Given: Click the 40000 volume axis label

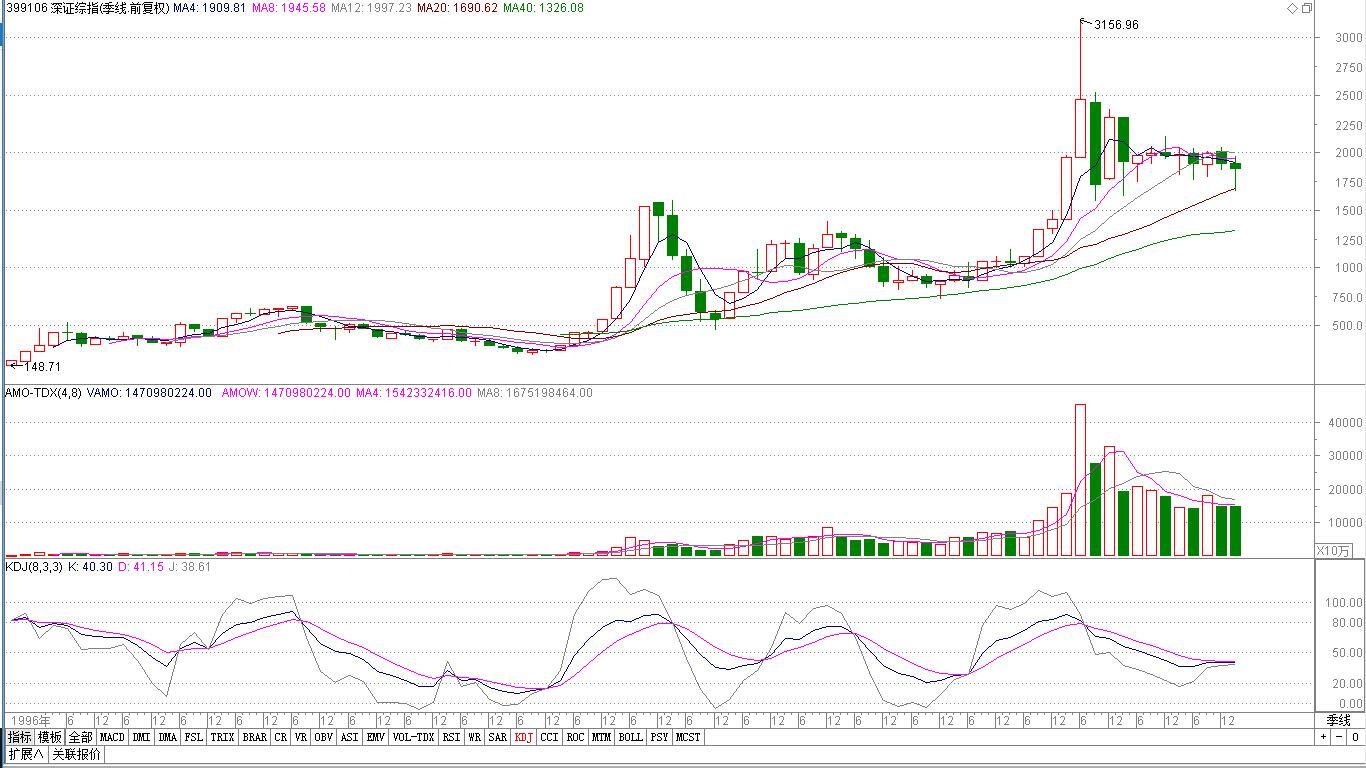Looking at the screenshot, I should 1344,423.
